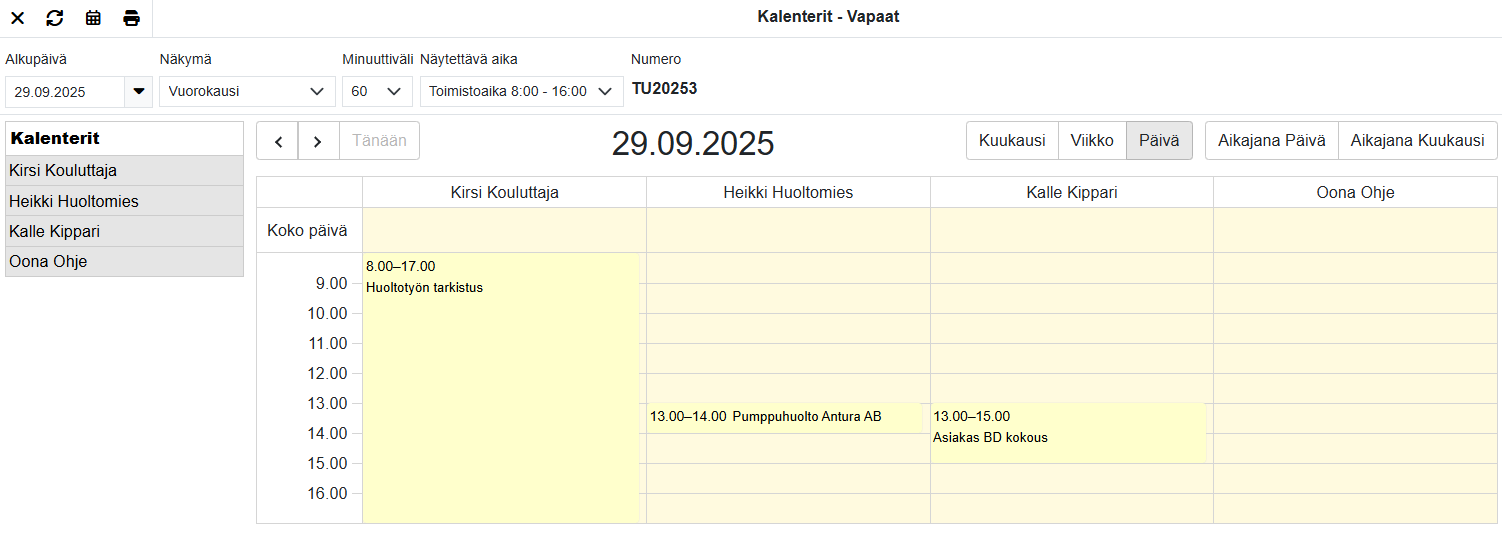Click the calendar icon in top toolbar
This screenshot has height=533, width=1502.
click(93, 18)
